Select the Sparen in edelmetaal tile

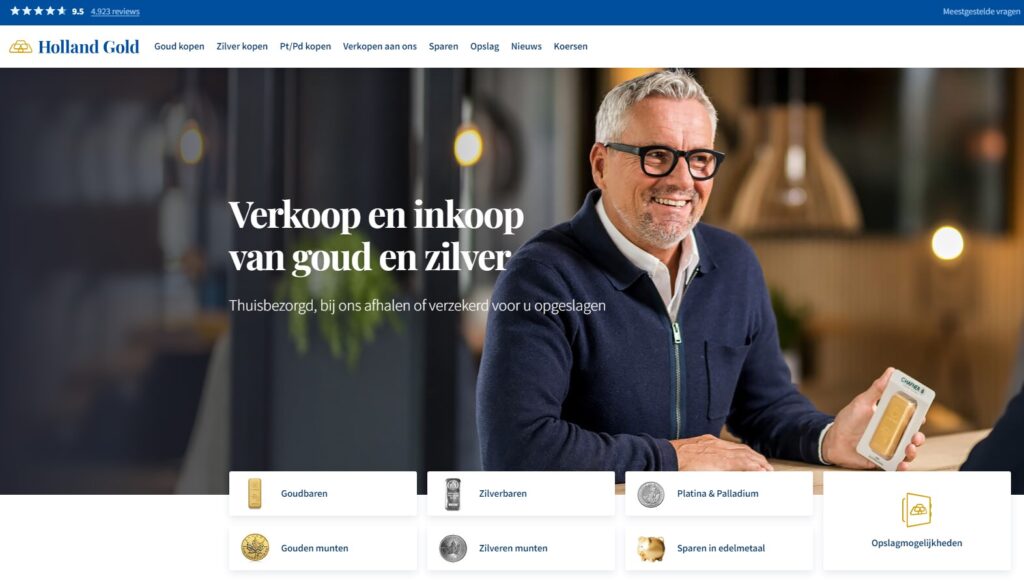pyautogui.click(x=718, y=548)
